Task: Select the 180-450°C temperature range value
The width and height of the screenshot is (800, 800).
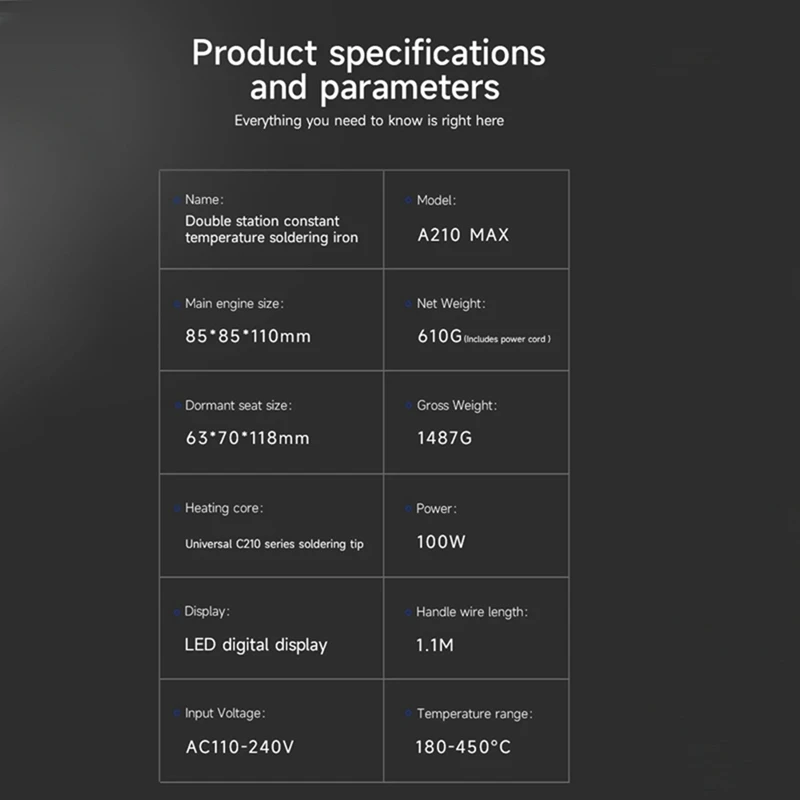Action: [463, 747]
